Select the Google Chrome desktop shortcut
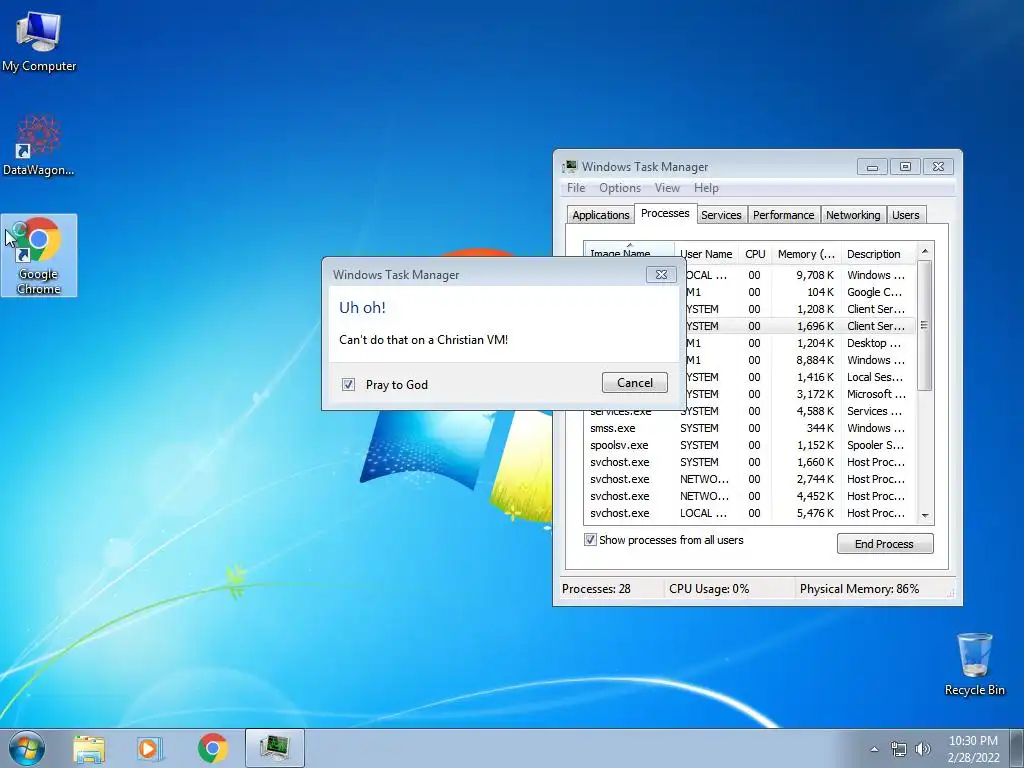Screen dimensions: 1024x768 pyautogui.click(x=39, y=255)
